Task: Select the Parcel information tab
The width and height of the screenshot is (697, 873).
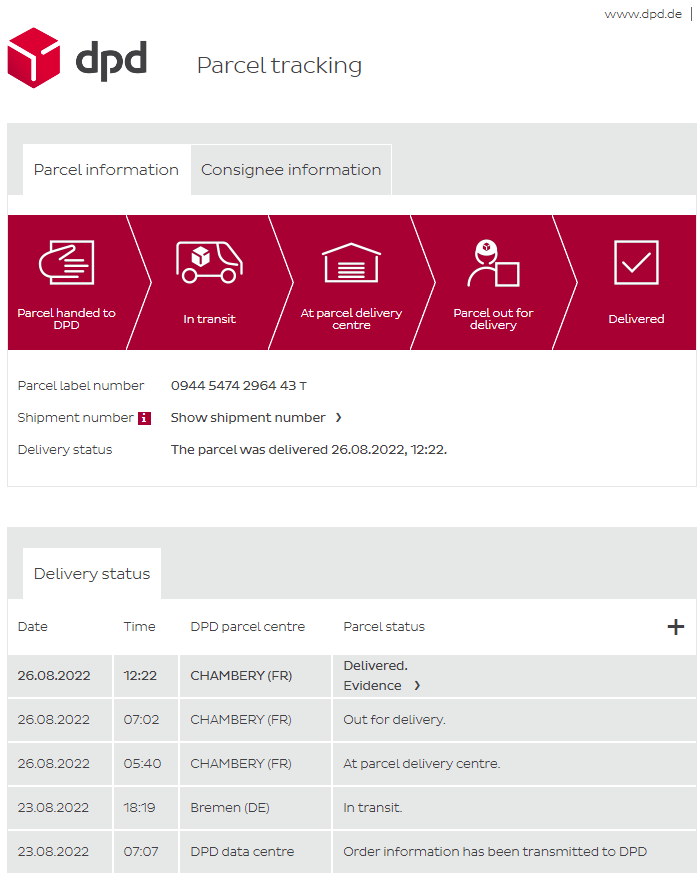Action: [x=106, y=170]
